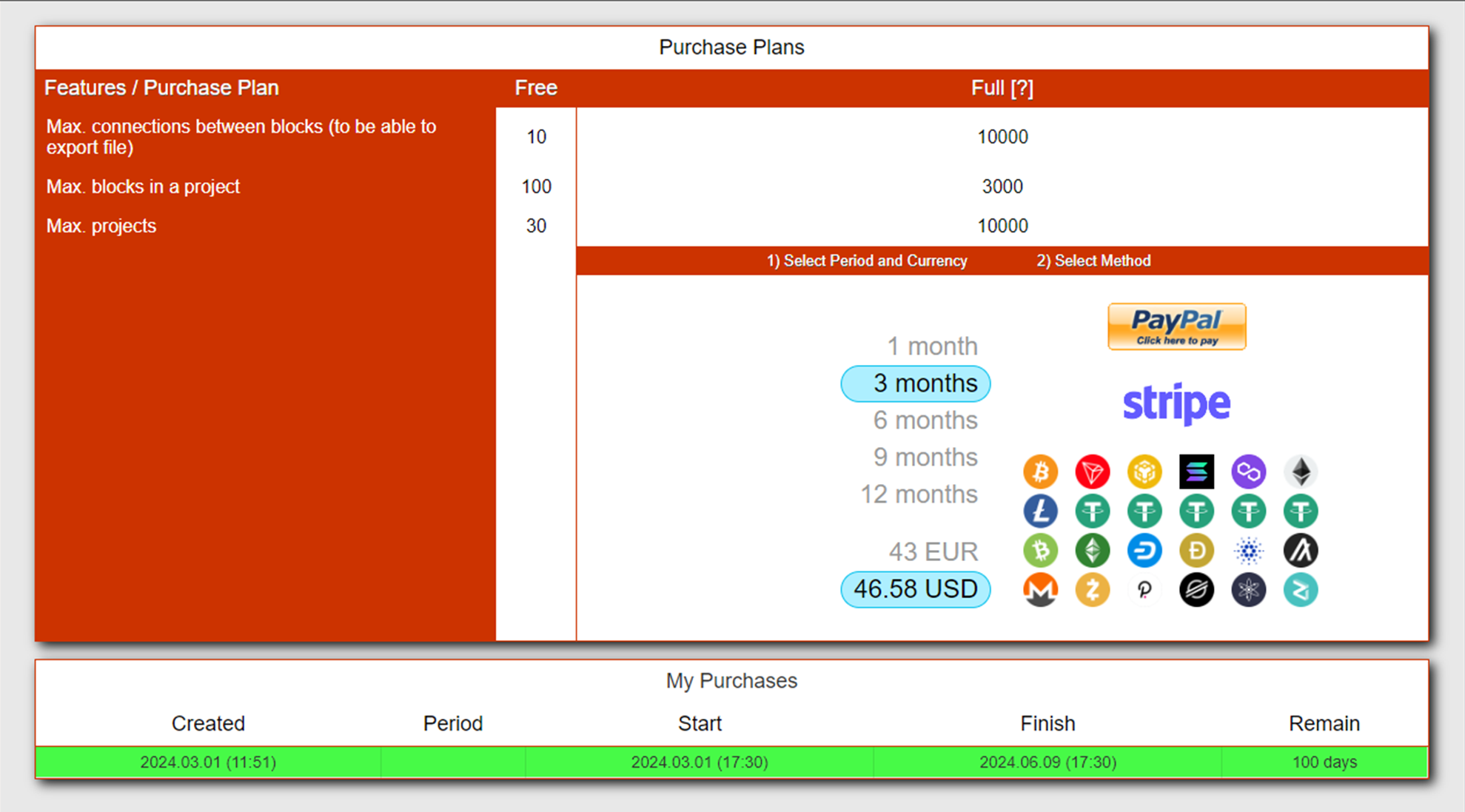Choose the Cardano dotted icon
1465x812 pixels.
[x=1249, y=551]
